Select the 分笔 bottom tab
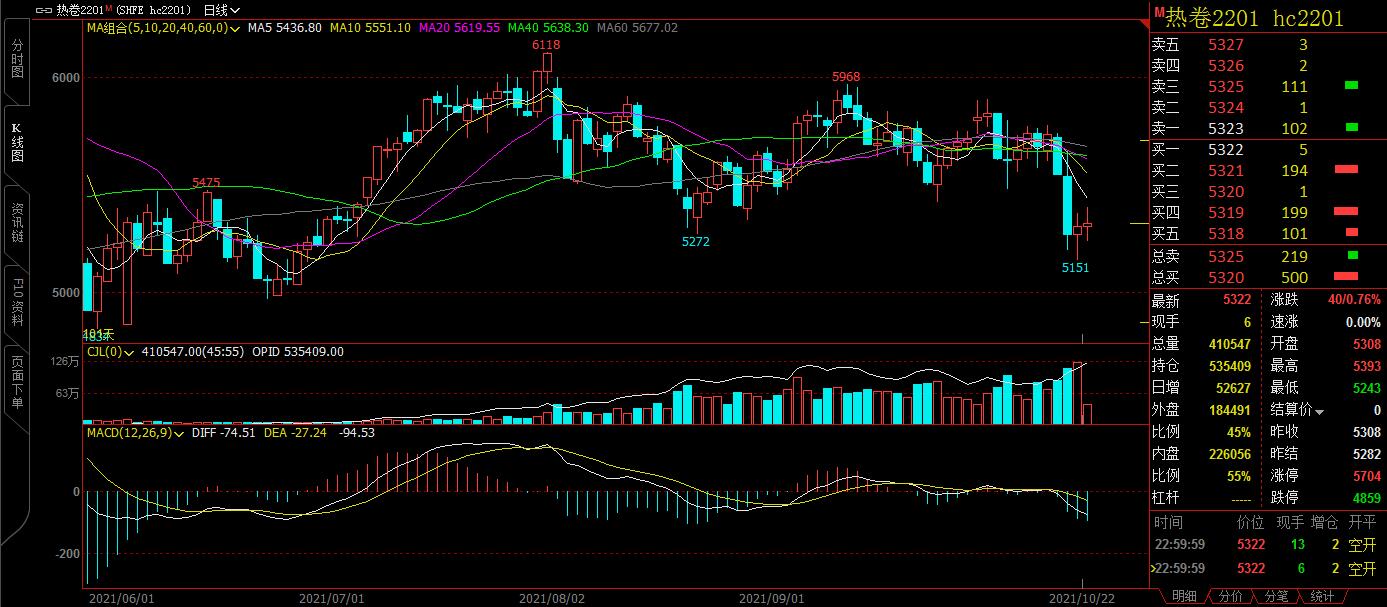This screenshot has width=1387, height=607. 1276,596
